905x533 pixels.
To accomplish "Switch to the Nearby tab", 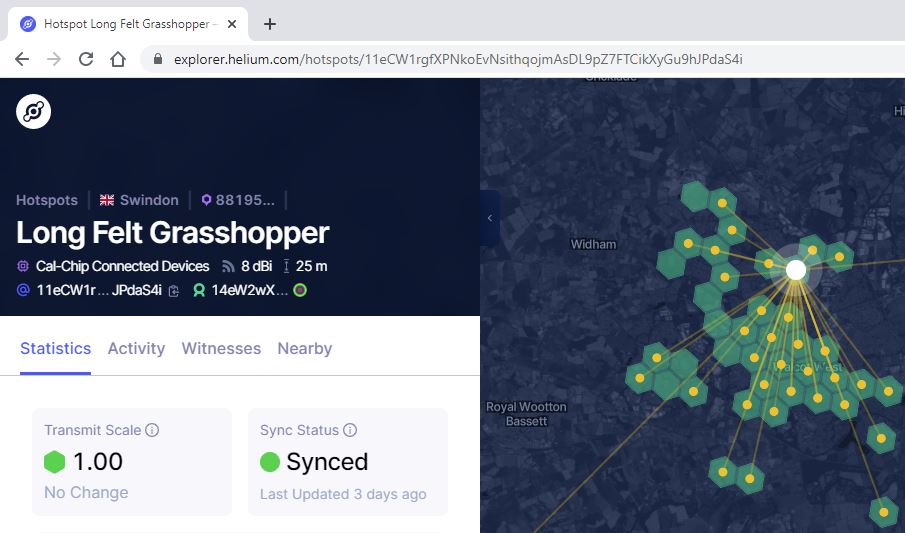I will coord(305,348).
